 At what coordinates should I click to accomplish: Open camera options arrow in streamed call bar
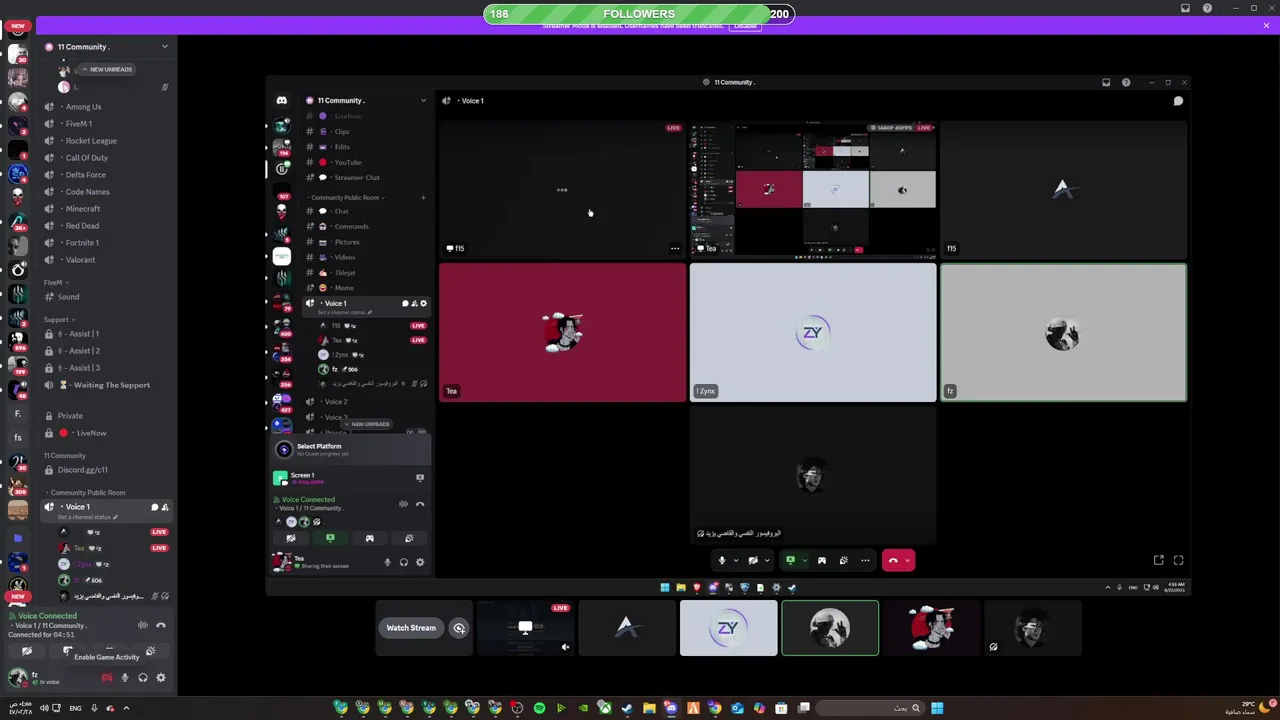point(767,560)
